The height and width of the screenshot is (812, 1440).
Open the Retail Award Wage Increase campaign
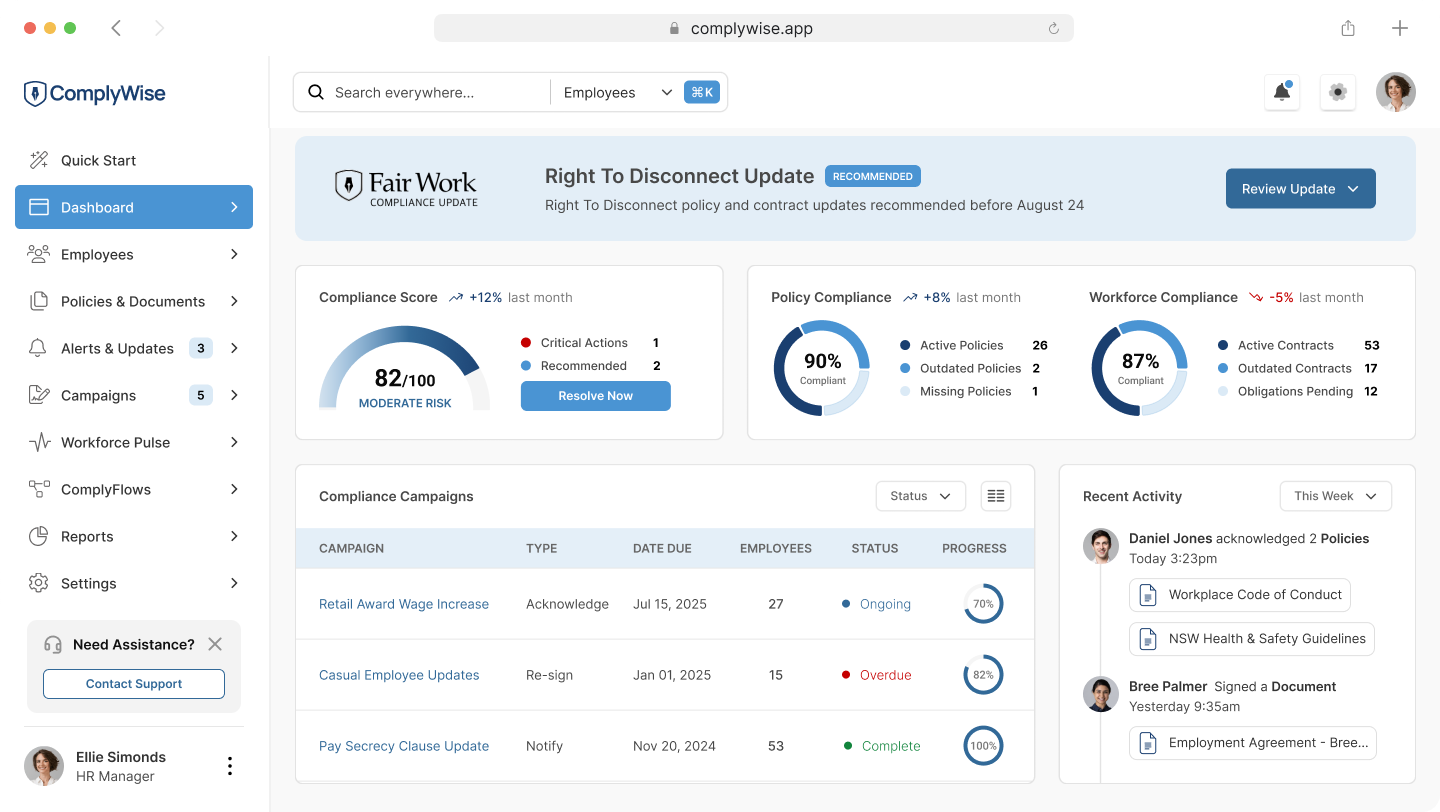coord(404,604)
